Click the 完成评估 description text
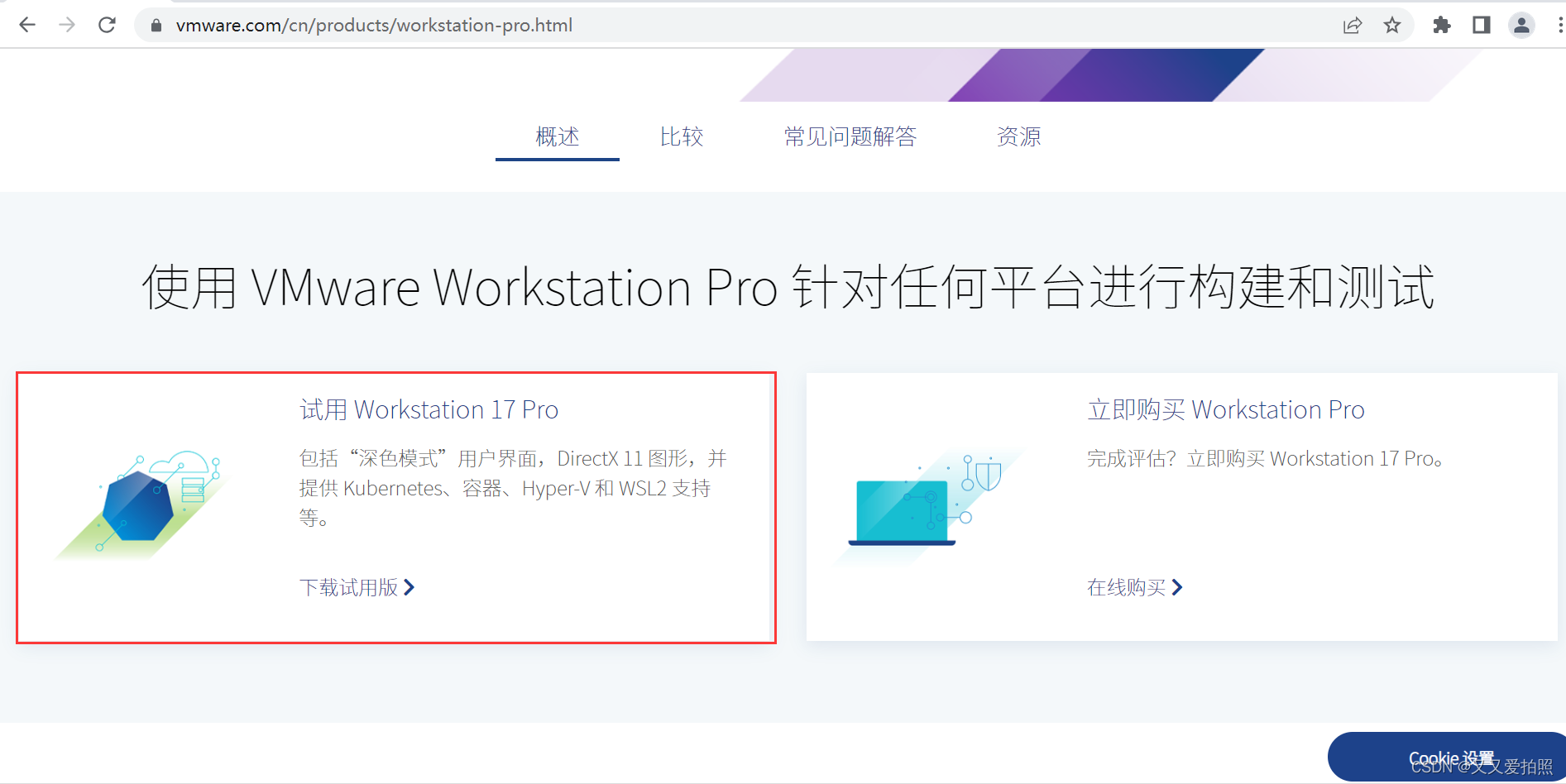The image size is (1566, 784). 1266,458
